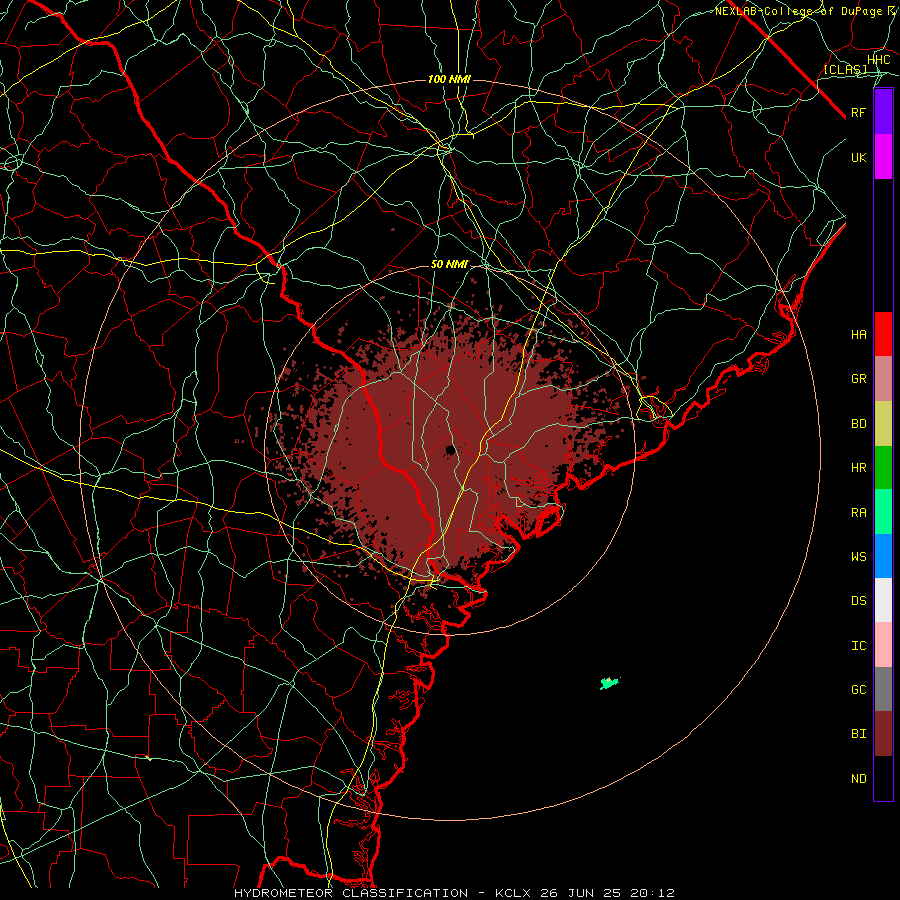Click the RF legend label
This screenshot has height=900, width=900.
[858, 112]
